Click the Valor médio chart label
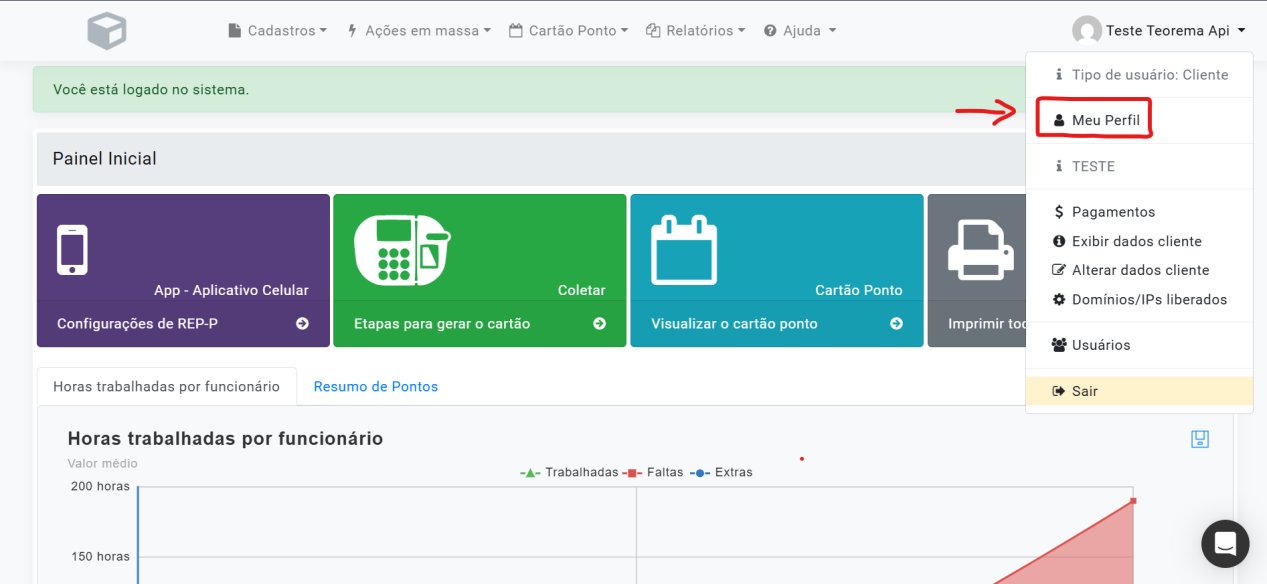The width and height of the screenshot is (1267, 584). (103, 463)
